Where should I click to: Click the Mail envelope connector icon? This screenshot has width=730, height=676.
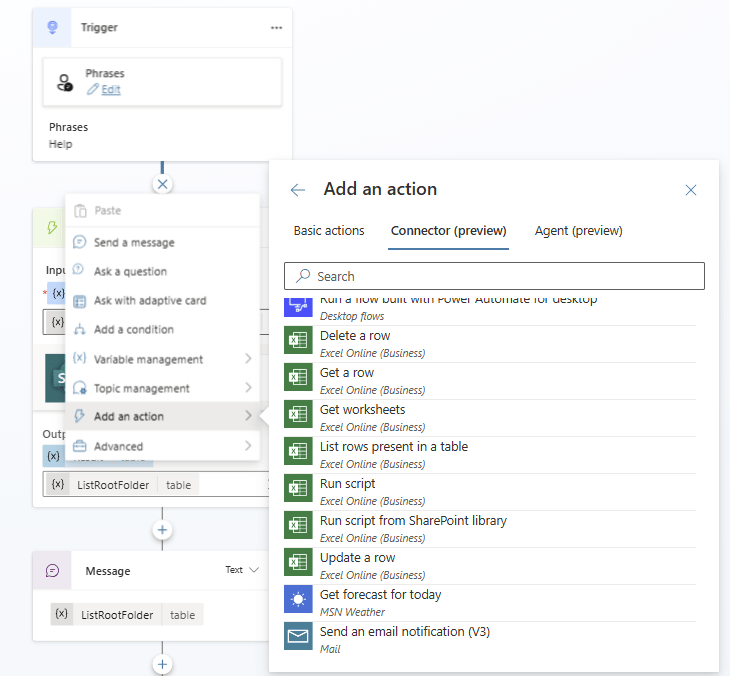point(298,636)
